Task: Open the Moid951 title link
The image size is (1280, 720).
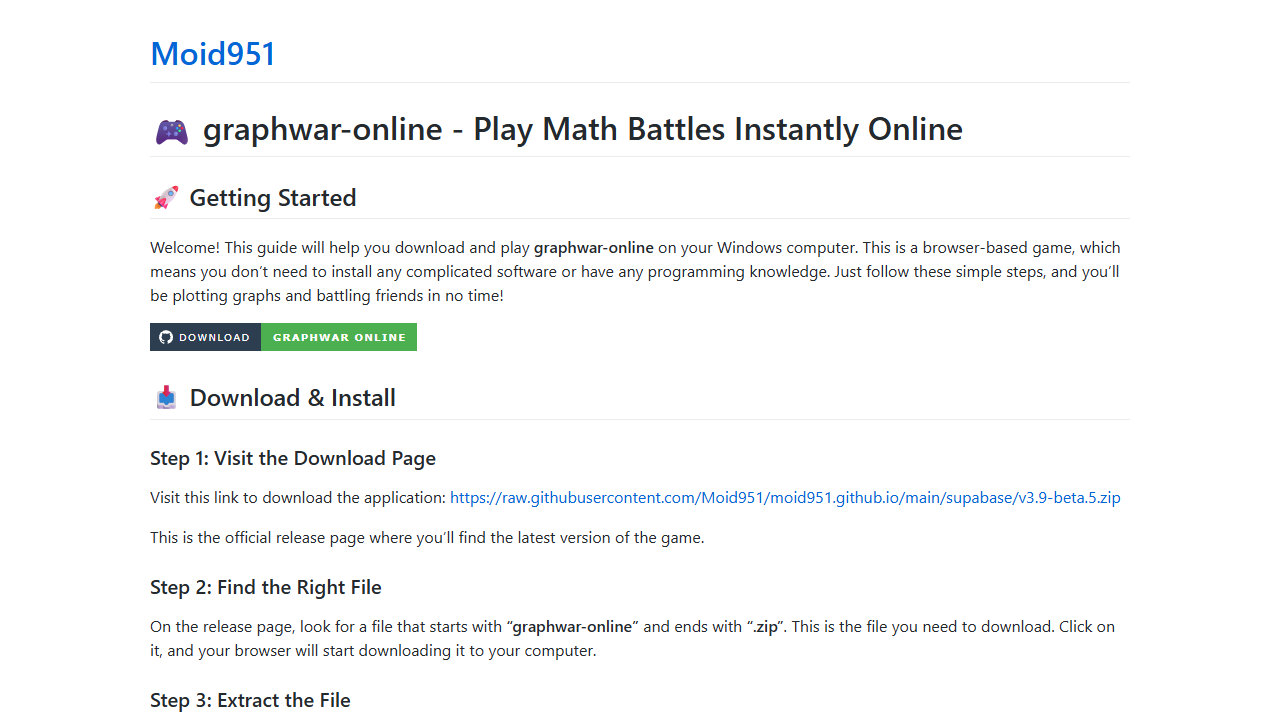Action: [213, 54]
